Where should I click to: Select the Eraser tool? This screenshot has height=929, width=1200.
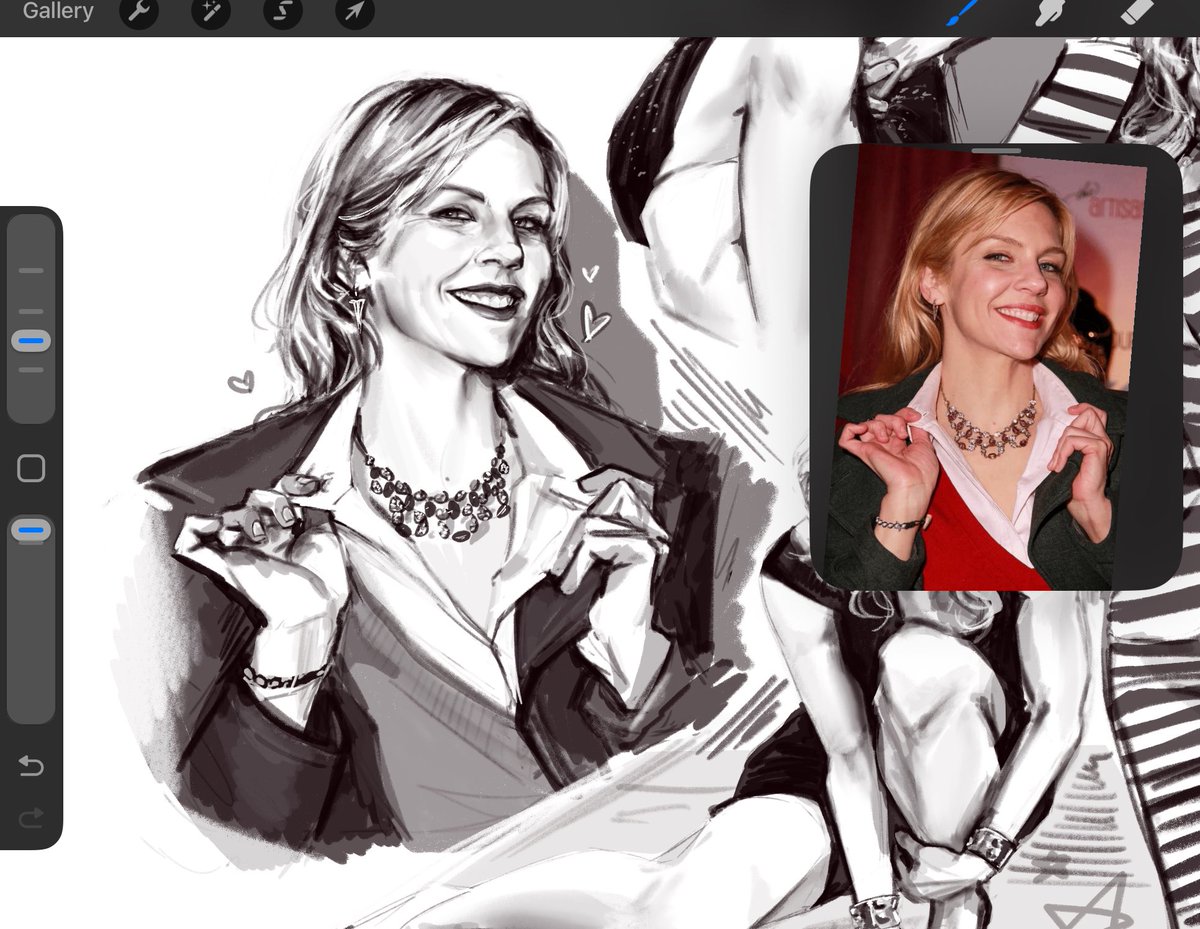[x=1137, y=12]
